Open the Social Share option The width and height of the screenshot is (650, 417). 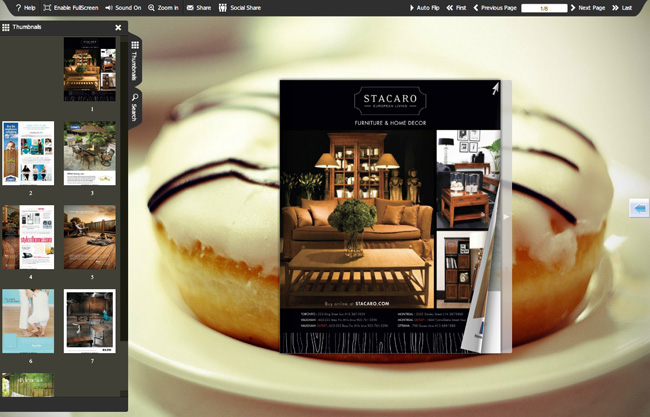[240, 7]
